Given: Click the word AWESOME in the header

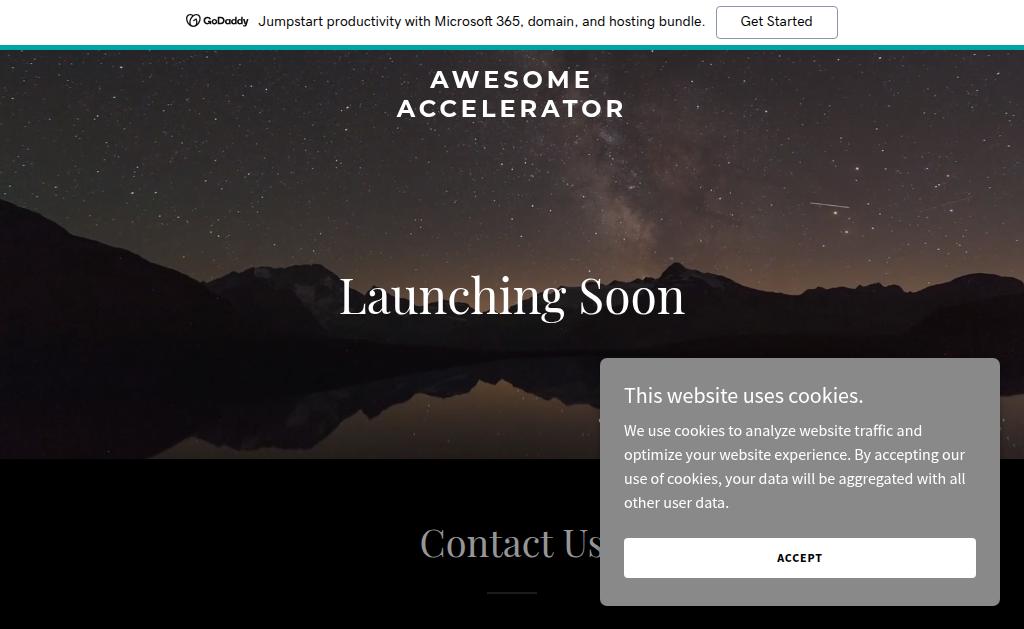Looking at the screenshot, I should tap(511, 80).
